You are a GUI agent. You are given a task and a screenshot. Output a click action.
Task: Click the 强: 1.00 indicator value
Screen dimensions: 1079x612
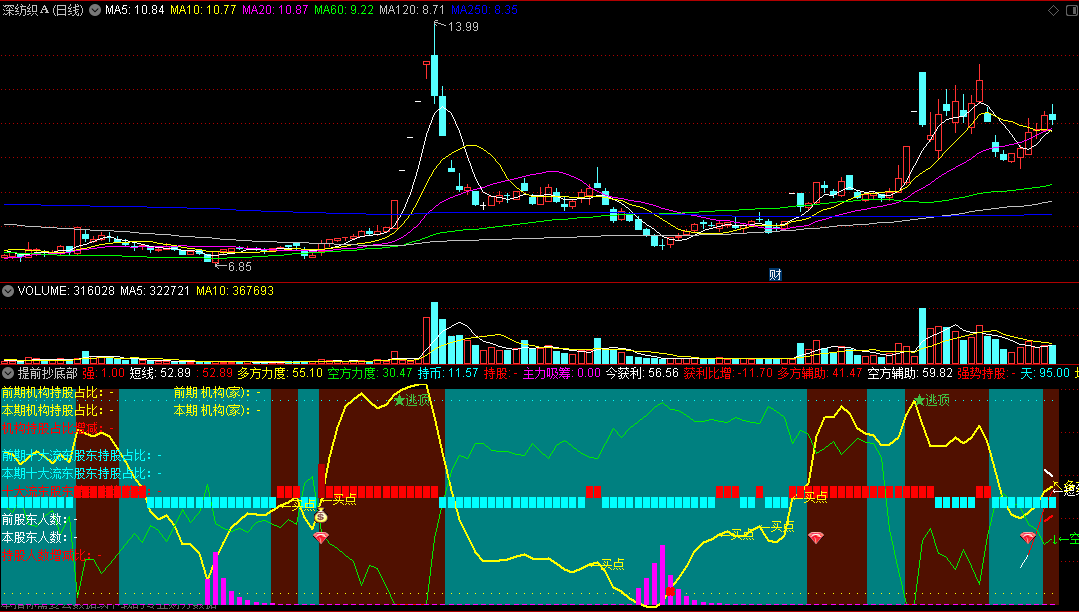click(x=103, y=373)
